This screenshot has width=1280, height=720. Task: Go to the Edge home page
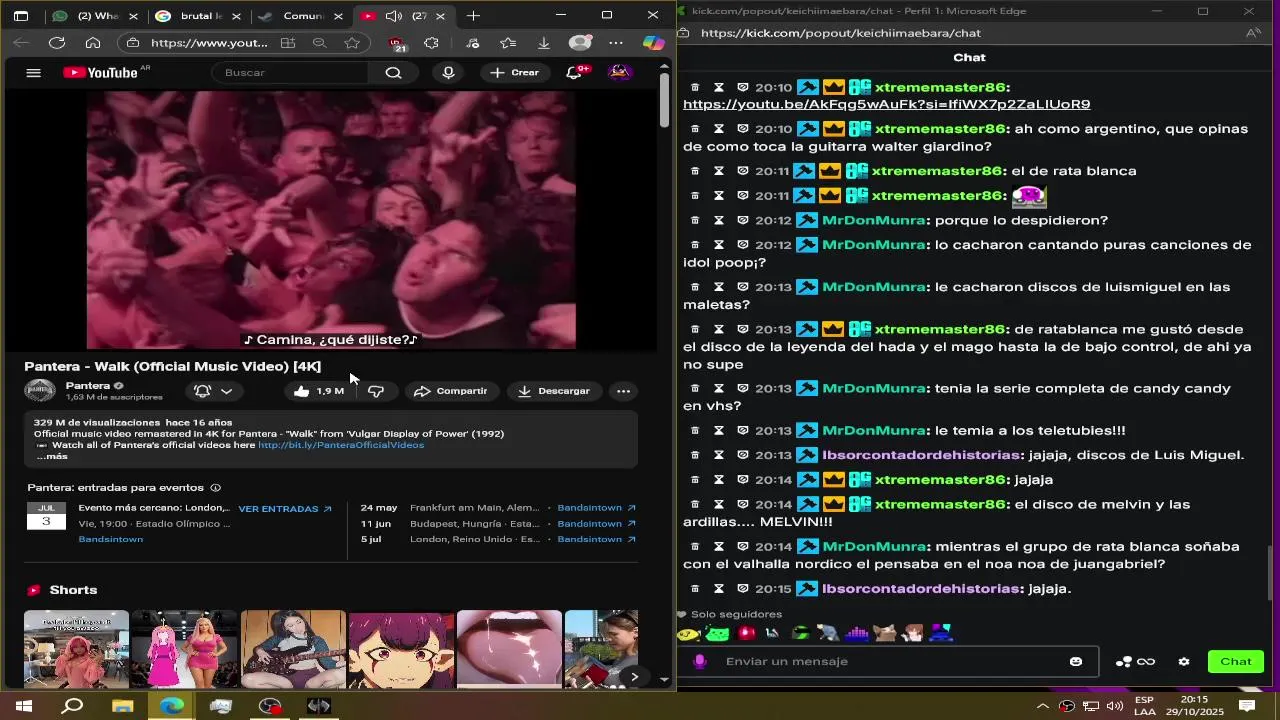(x=93, y=43)
